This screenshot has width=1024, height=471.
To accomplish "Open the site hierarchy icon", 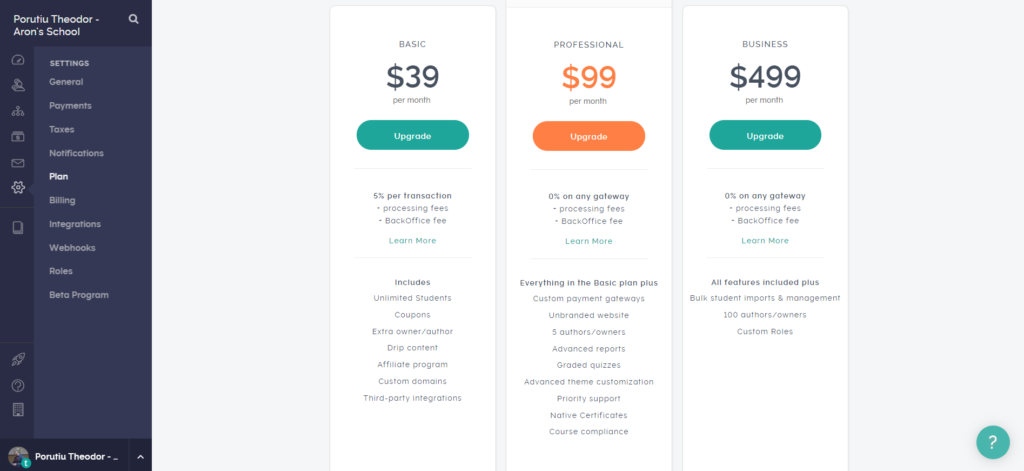I will click(18, 111).
